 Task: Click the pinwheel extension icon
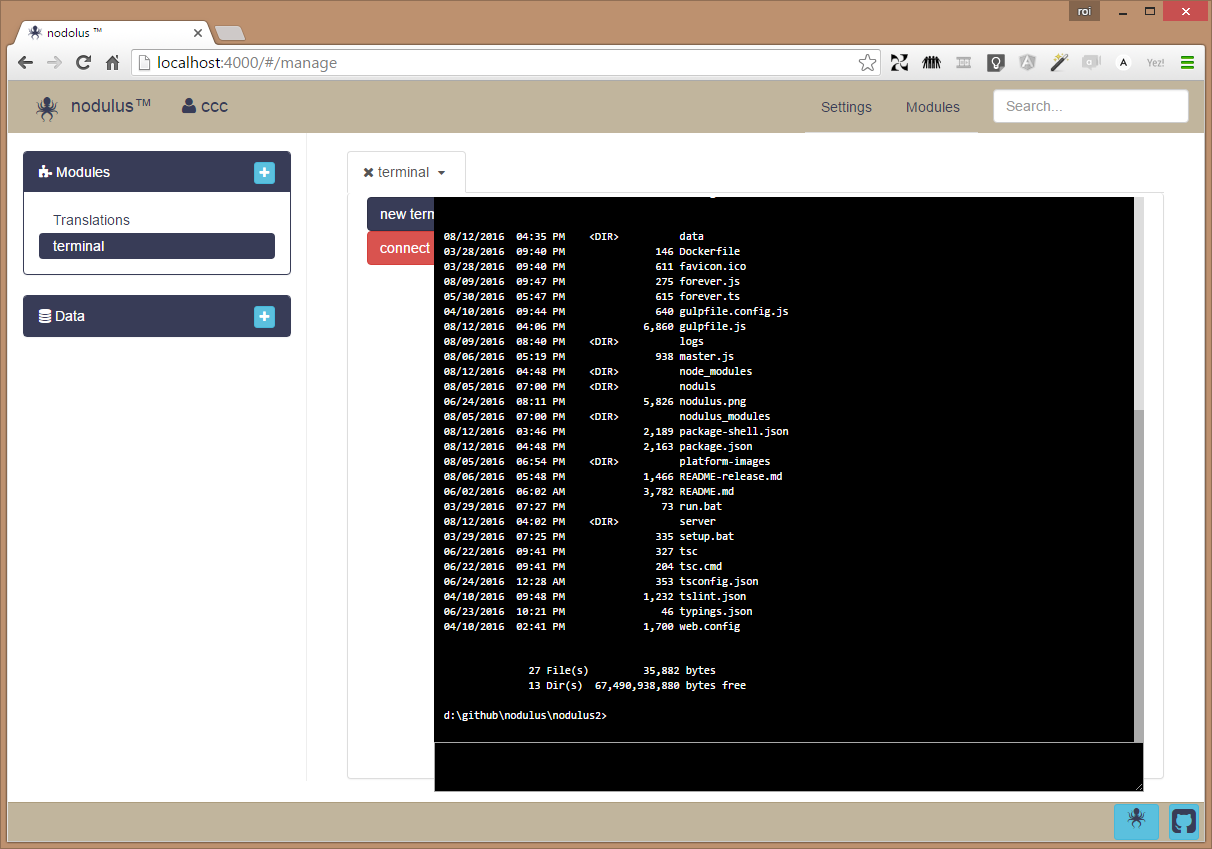(x=899, y=62)
